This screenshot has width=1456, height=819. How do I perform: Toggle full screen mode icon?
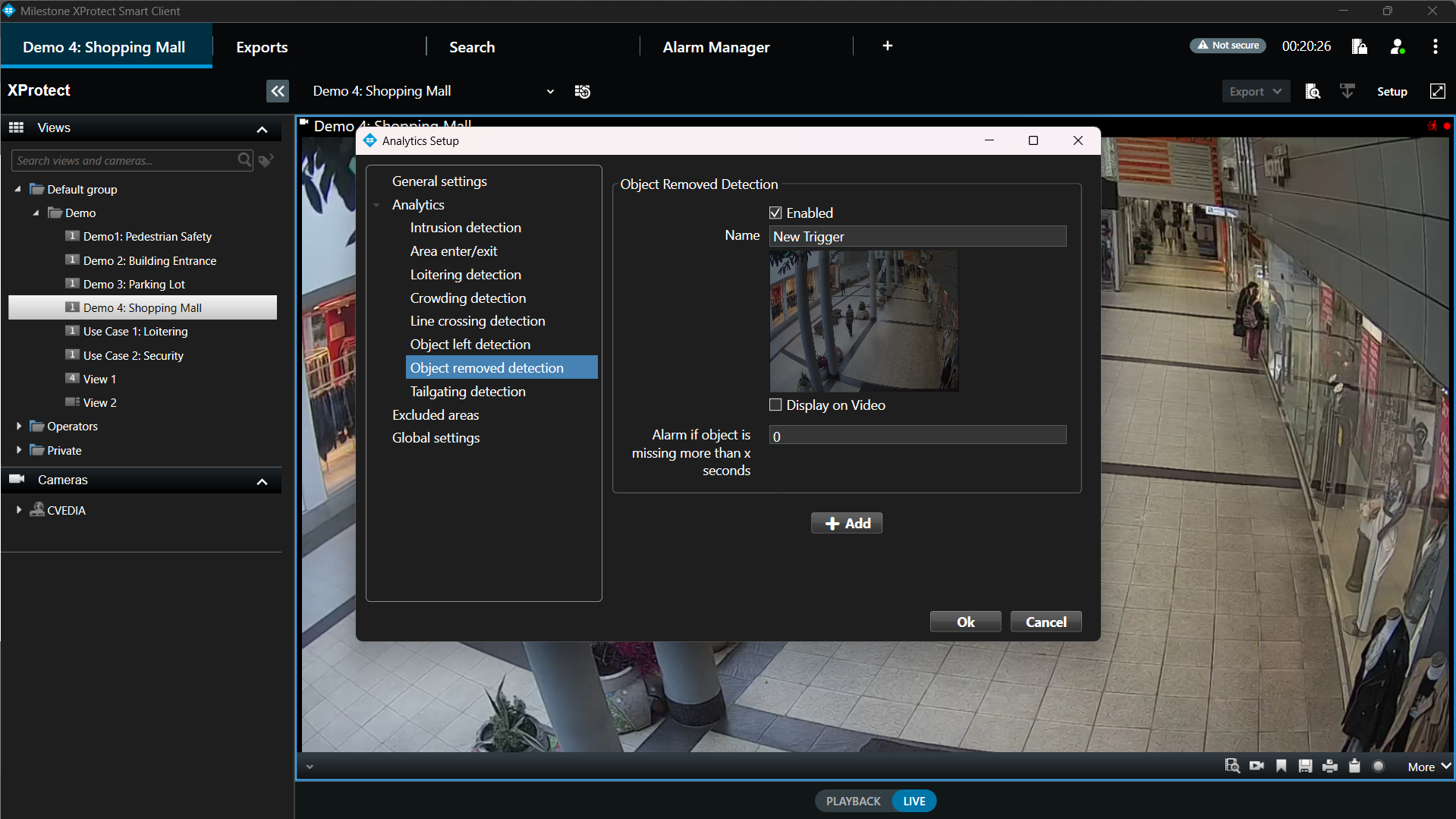click(x=1437, y=91)
